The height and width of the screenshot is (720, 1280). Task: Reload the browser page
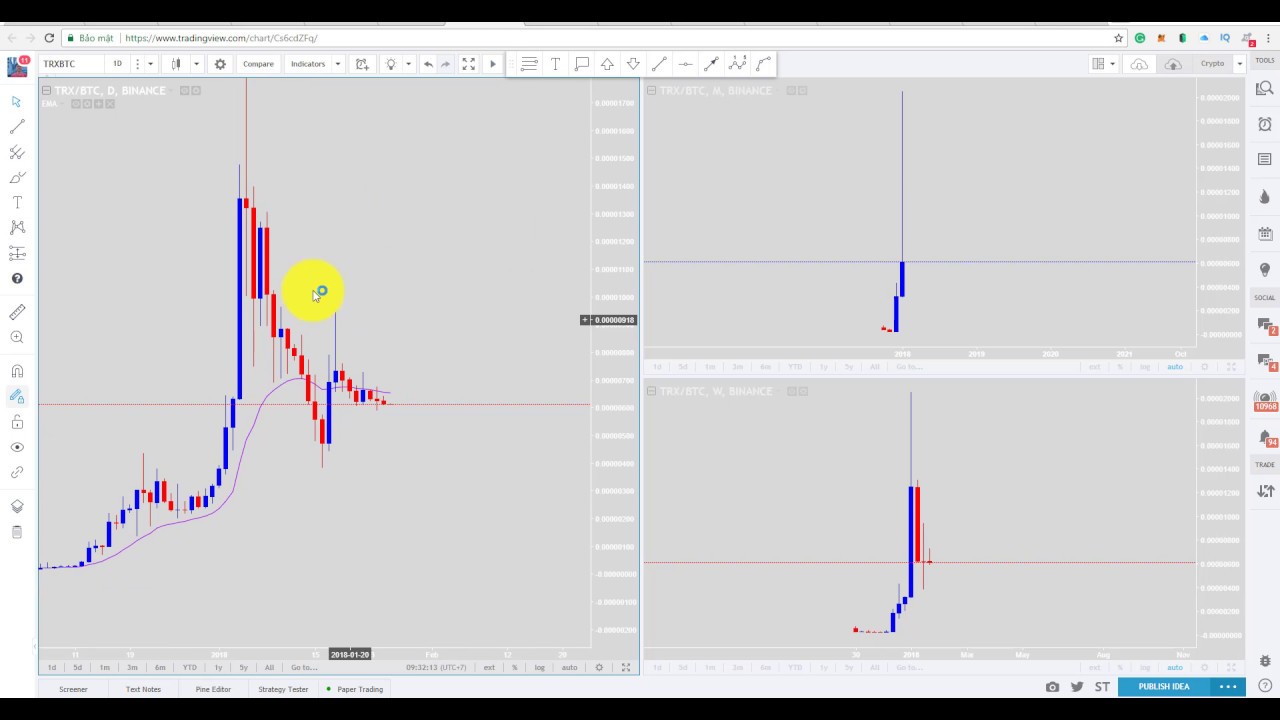click(49, 38)
